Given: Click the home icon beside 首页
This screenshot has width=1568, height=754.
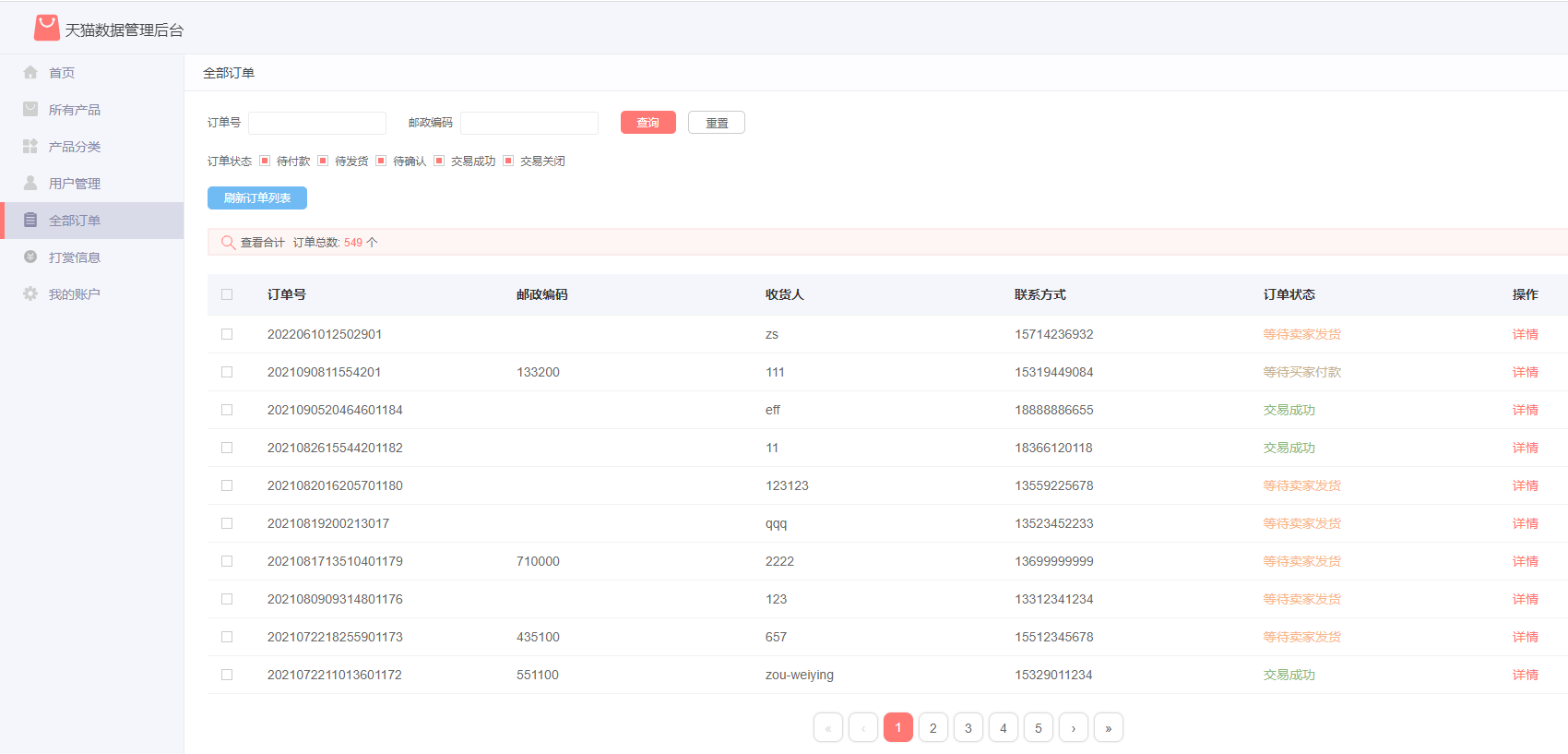Looking at the screenshot, I should point(30,72).
